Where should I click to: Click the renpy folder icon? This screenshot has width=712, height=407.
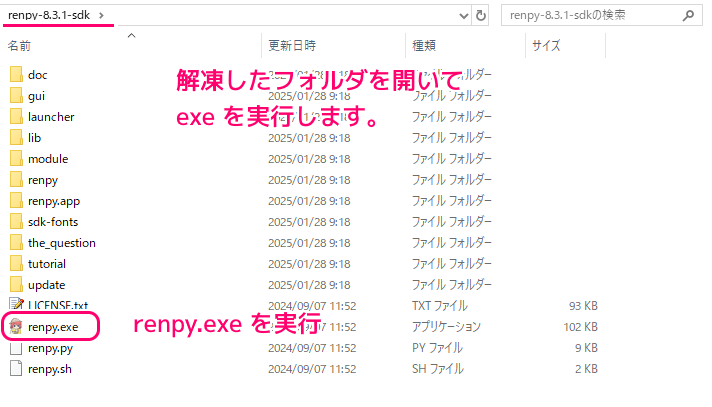point(16,180)
